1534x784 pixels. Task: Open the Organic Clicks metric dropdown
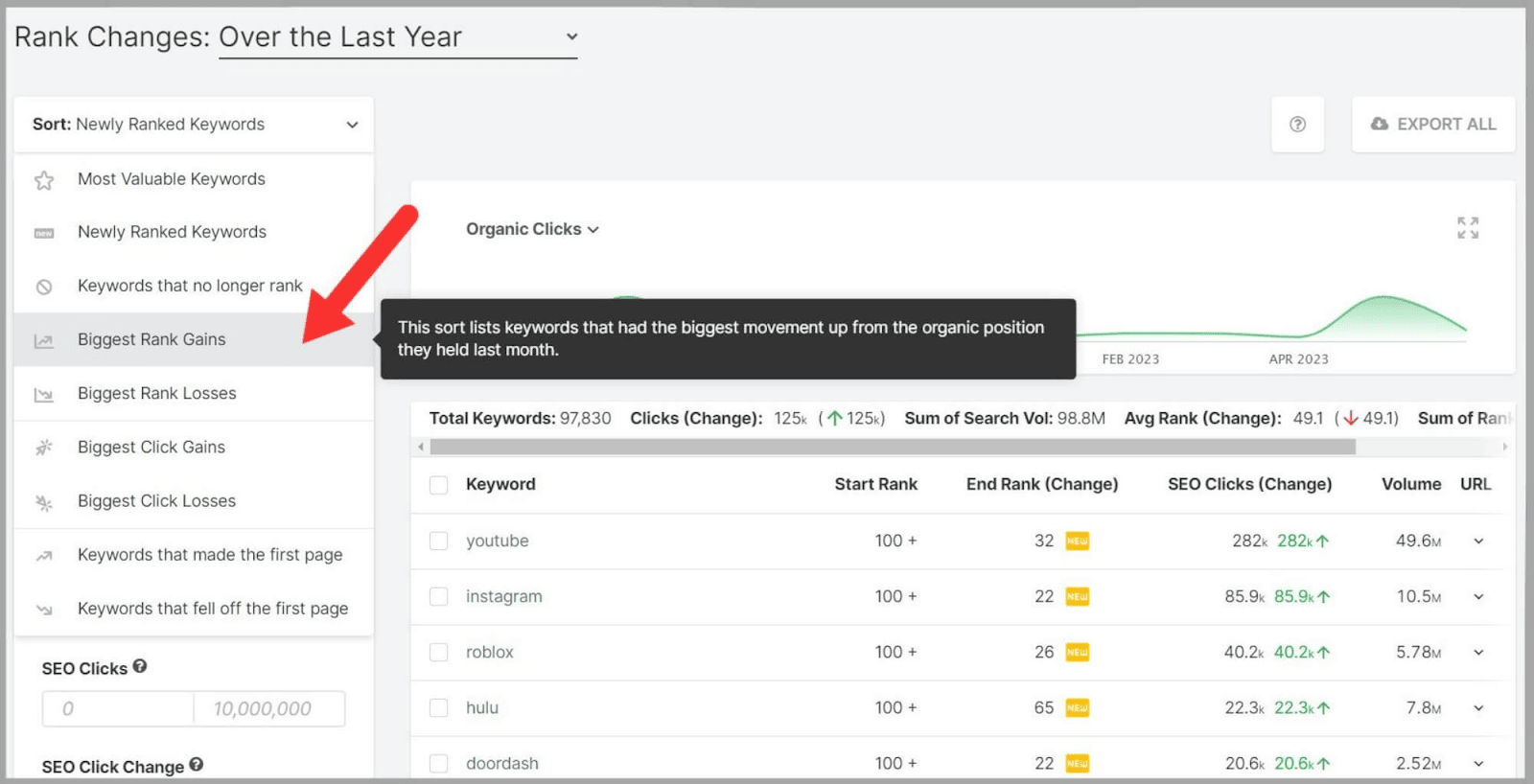[532, 229]
